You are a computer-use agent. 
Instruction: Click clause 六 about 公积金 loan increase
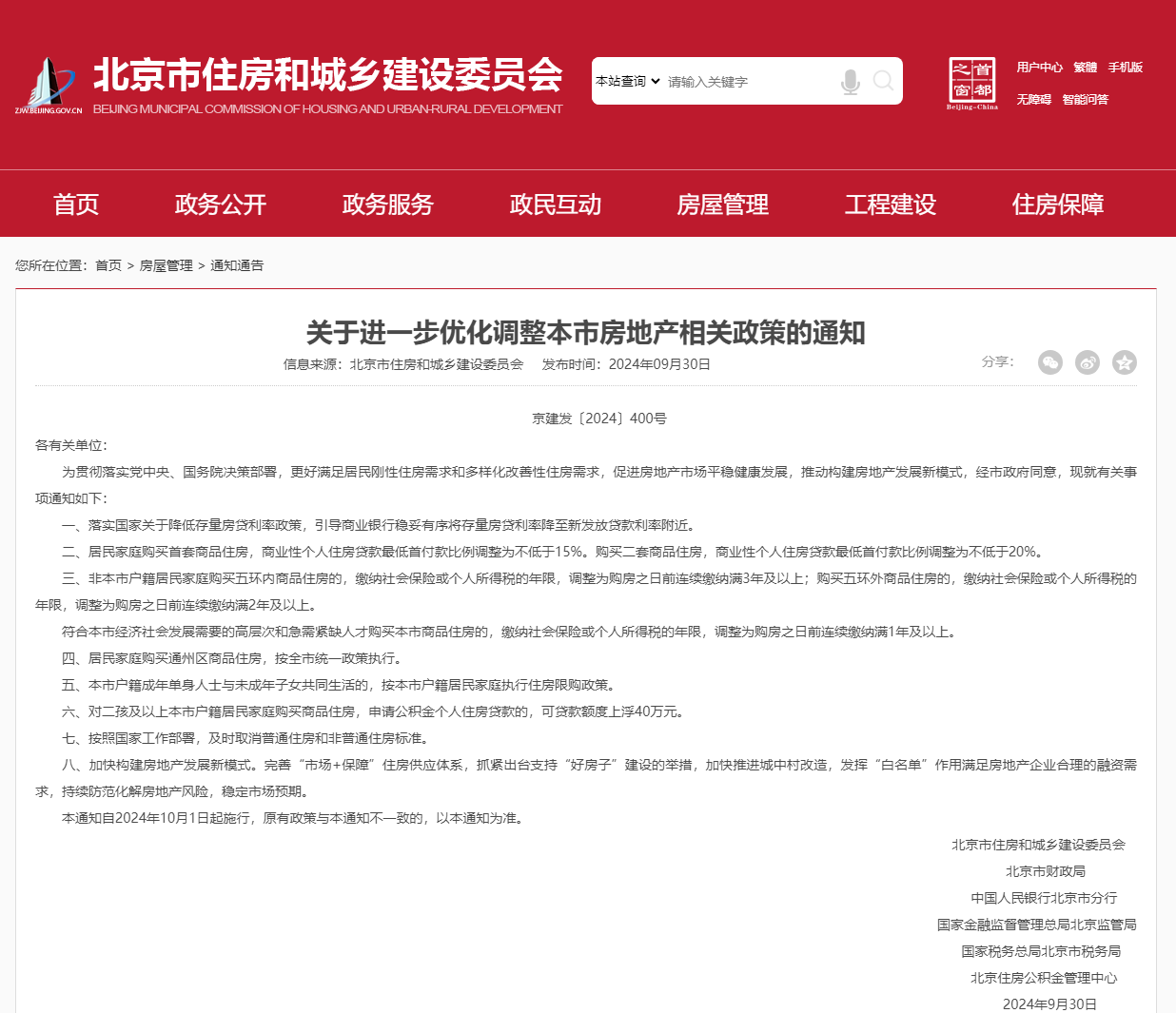[374, 711]
